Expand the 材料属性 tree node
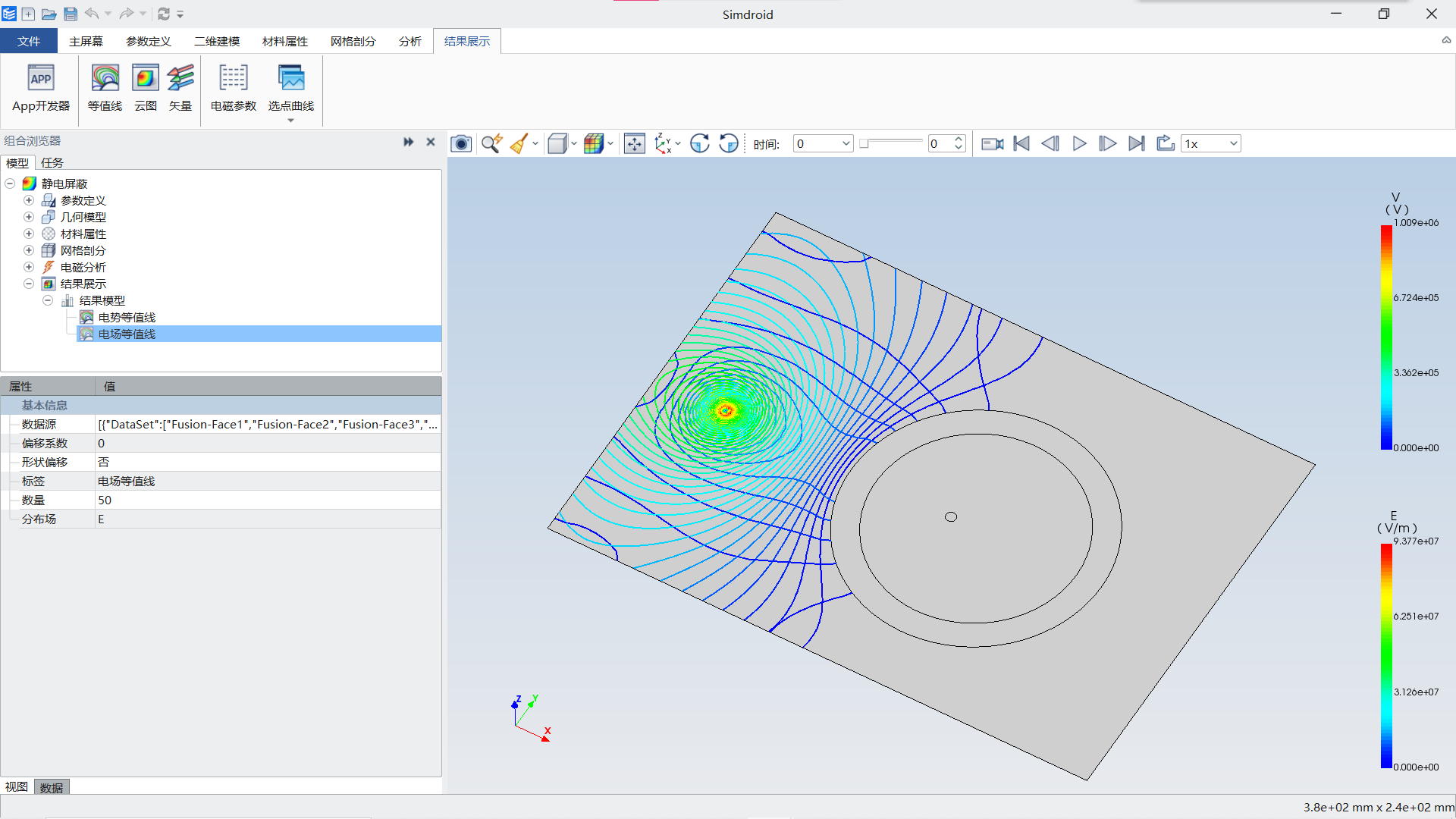1456x819 pixels. pos(29,234)
